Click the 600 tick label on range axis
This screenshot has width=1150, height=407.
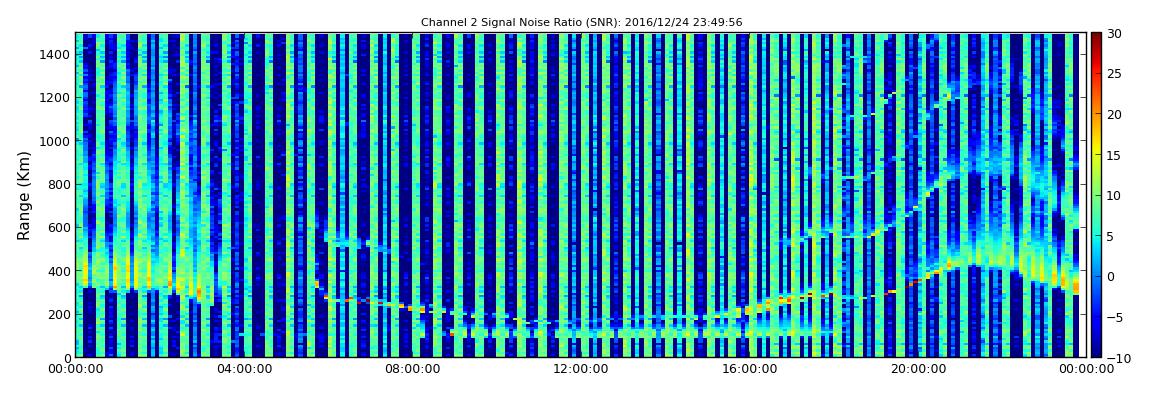pos(59,227)
